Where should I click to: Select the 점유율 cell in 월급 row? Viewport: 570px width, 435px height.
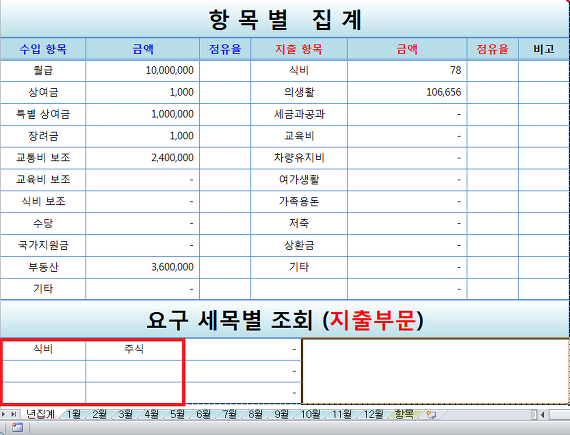(225, 71)
